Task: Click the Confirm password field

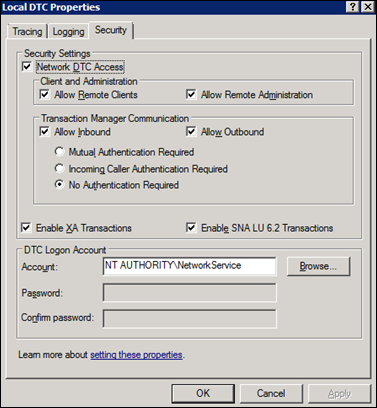Action: 189,318
